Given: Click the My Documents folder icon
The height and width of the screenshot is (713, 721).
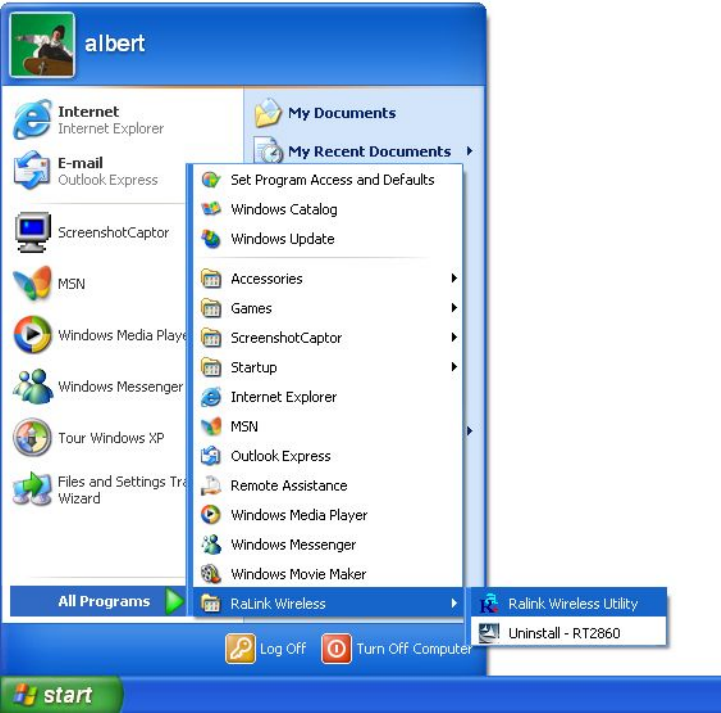Looking at the screenshot, I should (x=268, y=113).
